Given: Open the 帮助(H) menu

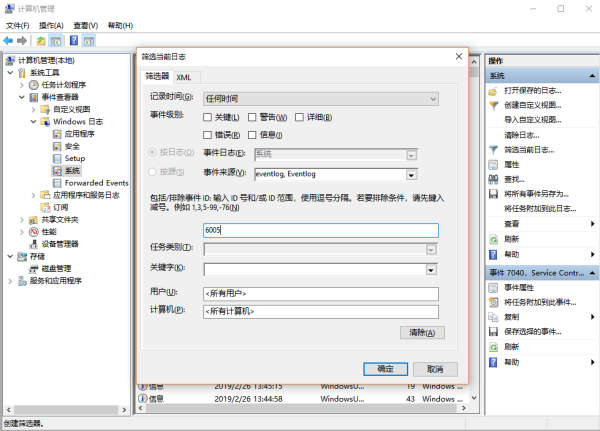Looking at the screenshot, I should (120, 26).
